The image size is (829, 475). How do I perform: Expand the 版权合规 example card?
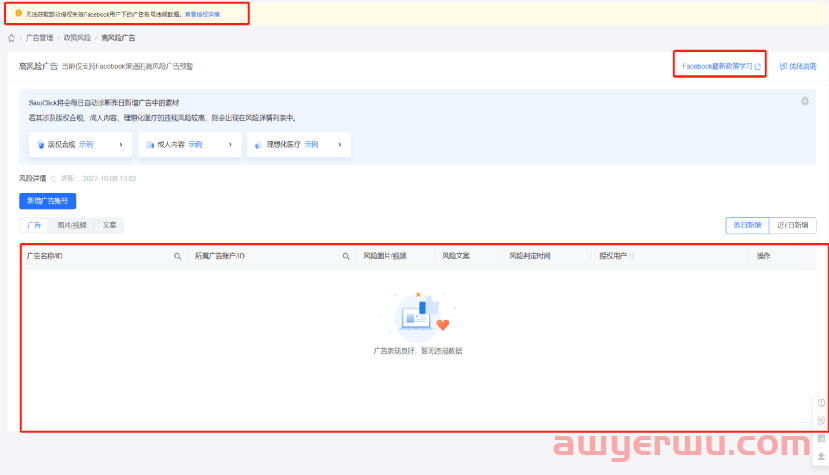[x=79, y=144]
